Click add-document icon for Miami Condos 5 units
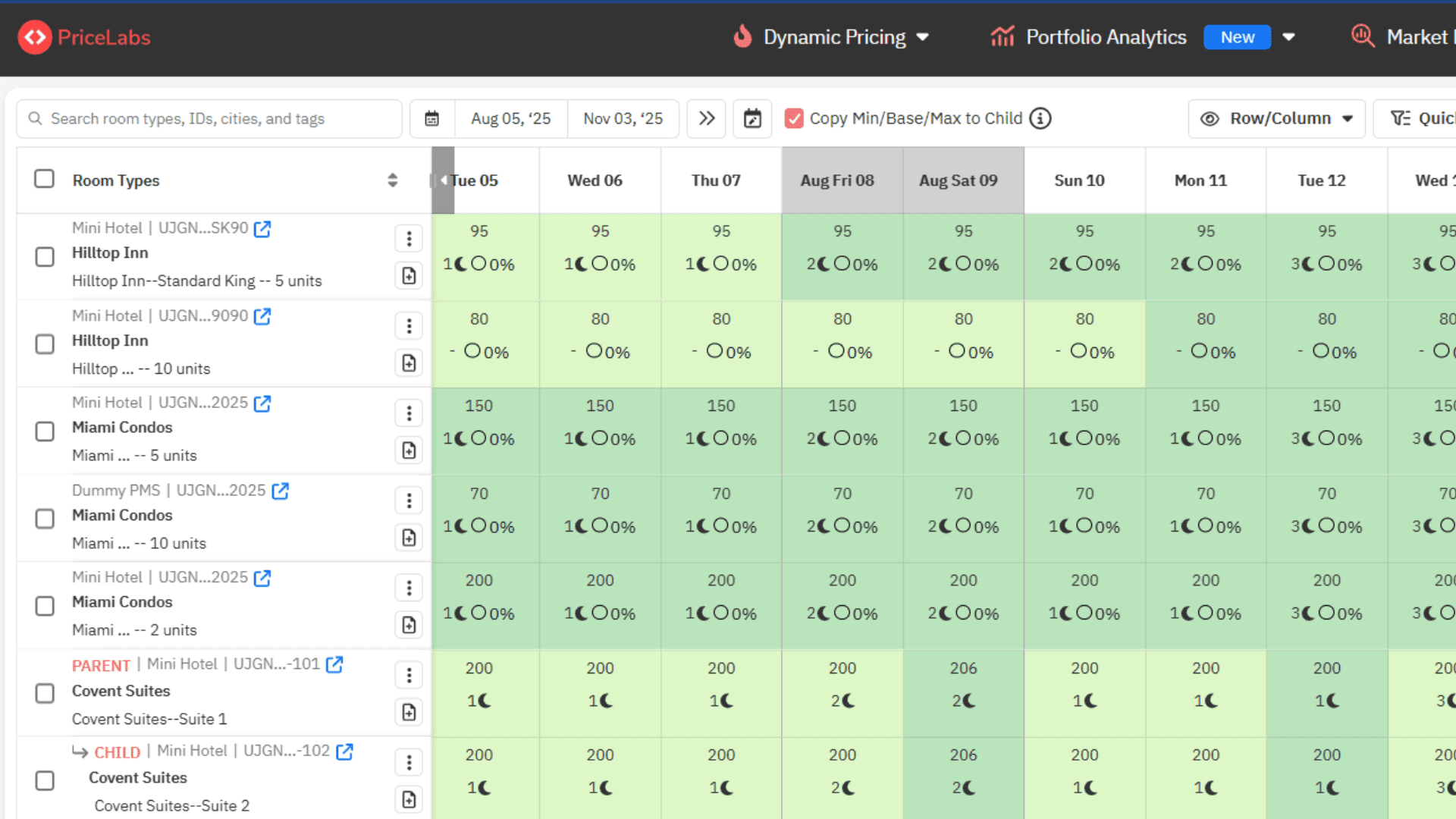The image size is (1456, 819). 409,450
